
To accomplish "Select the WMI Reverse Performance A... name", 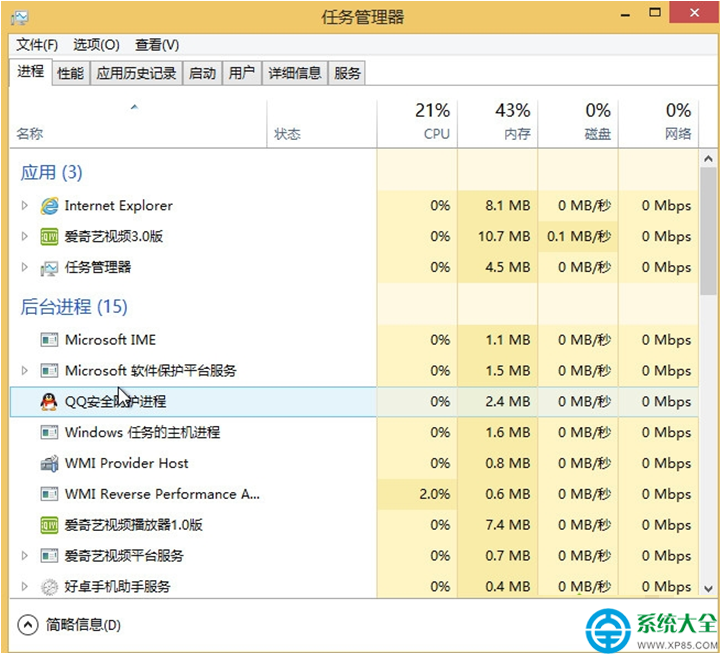I will pyautogui.click(x=162, y=494).
